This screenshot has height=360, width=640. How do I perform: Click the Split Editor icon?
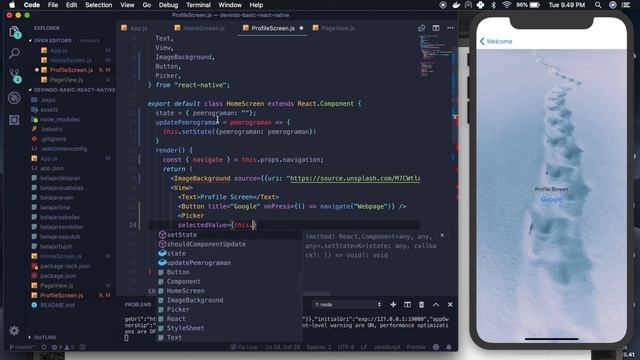click(436, 28)
